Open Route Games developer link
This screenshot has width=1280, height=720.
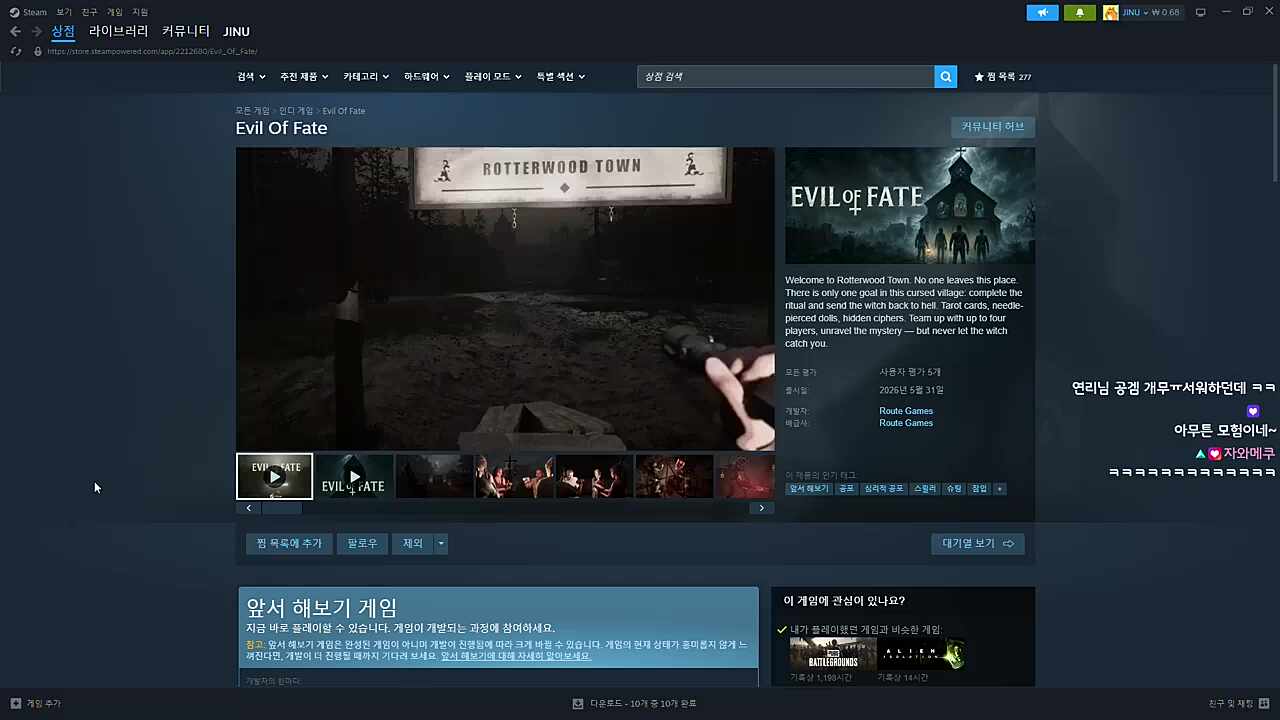point(906,411)
